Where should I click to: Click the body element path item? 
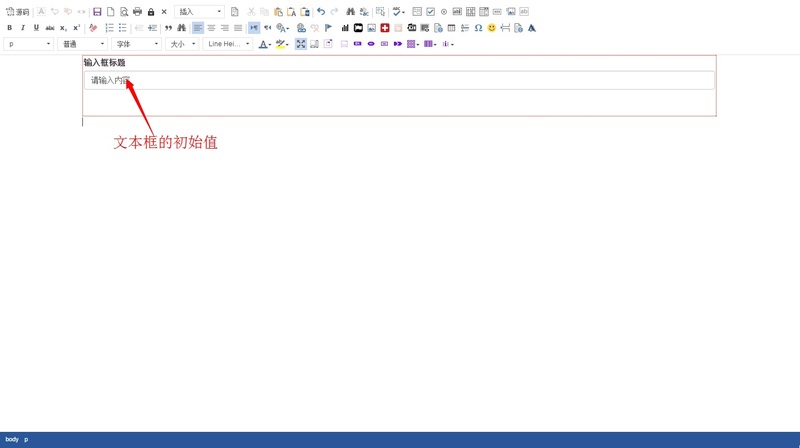(12, 440)
